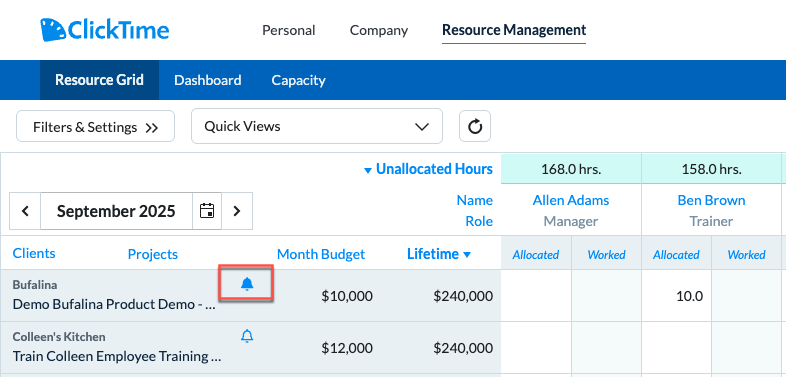Click Bufalina's $240,000 lifetime value
The height and width of the screenshot is (377, 786).
click(x=463, y=296)
